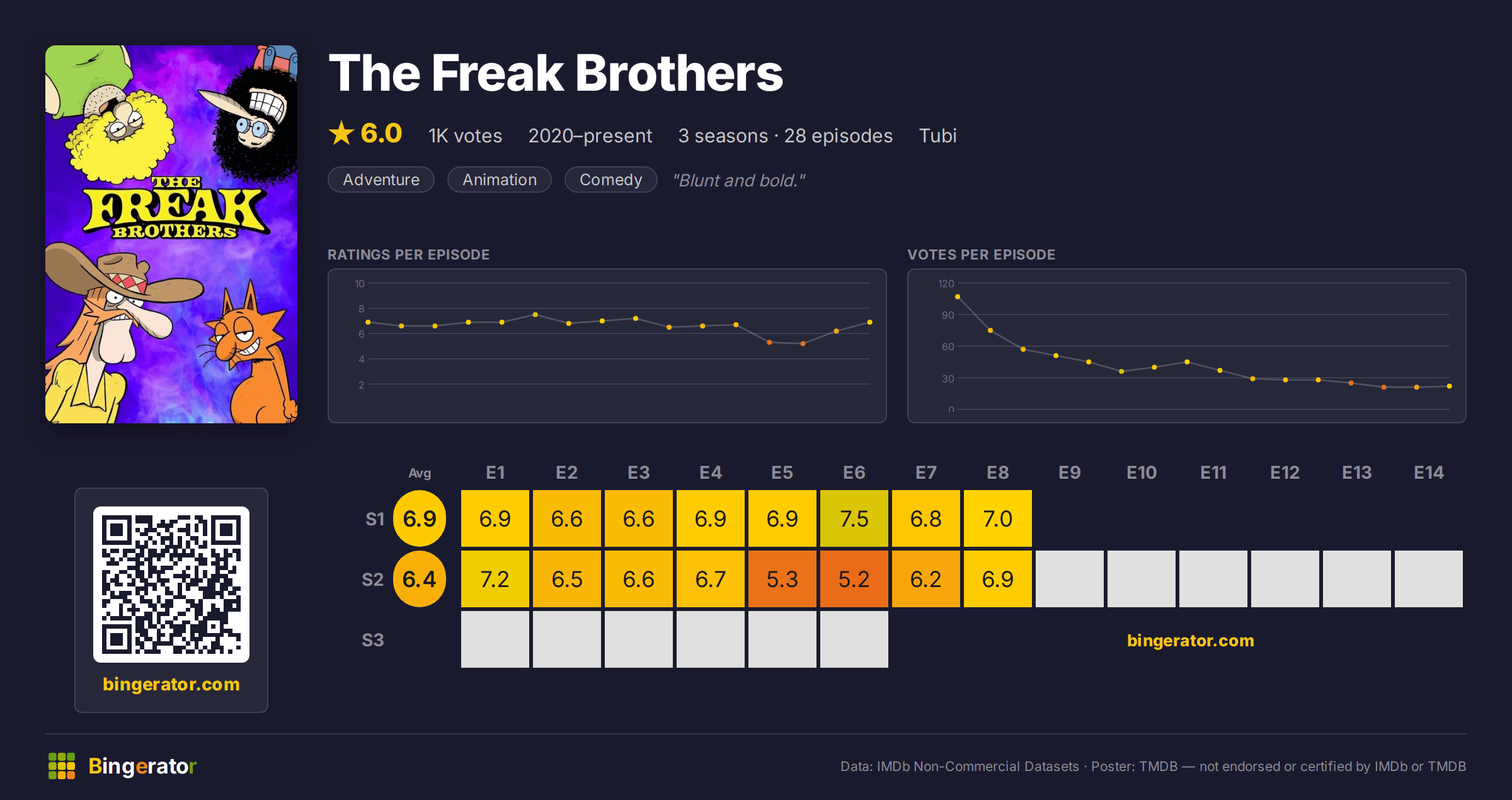Click S2 E1 cell rated 7.2
Viewport: 1512px width, 800px height.
(x=495, y=579)
